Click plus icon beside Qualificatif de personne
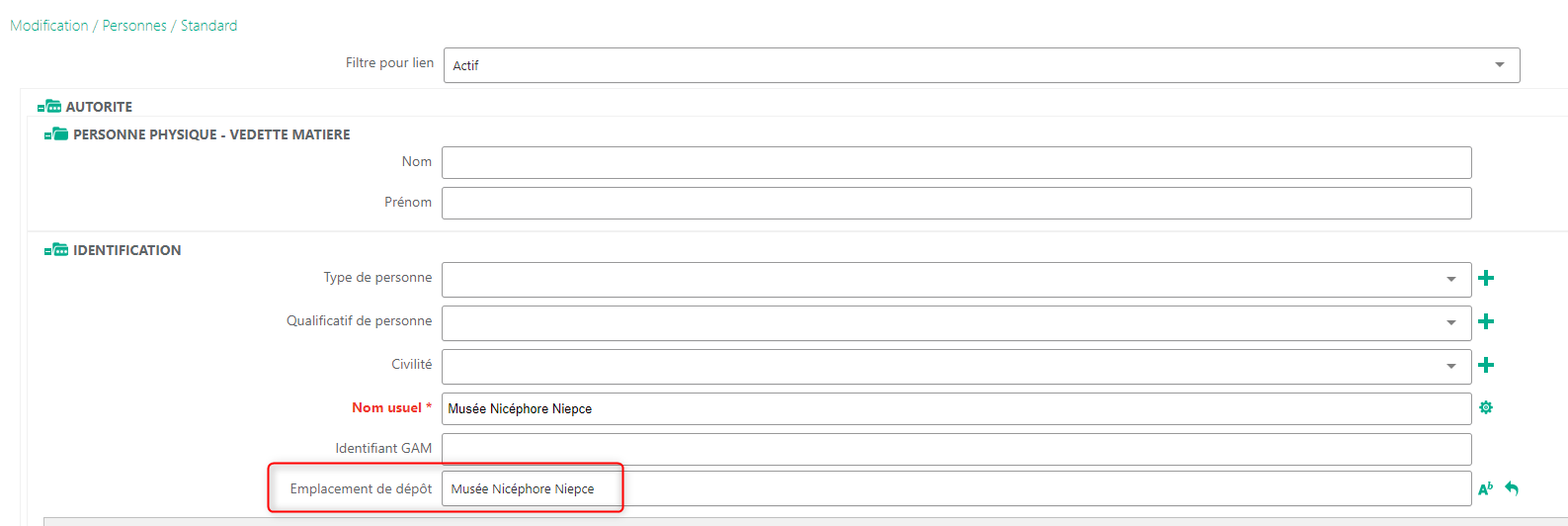Image resolution: width=1568 pixels, height=526 pixels. click(1485, 322)
